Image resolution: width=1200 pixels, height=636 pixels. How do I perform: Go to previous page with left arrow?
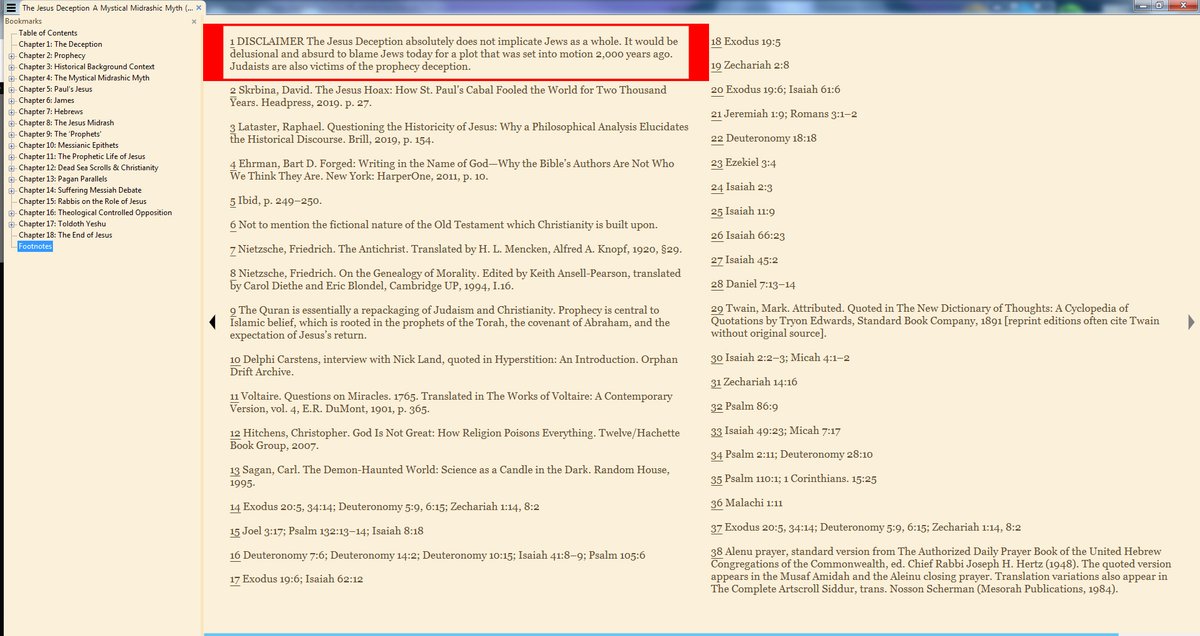click(x=212, y=321)
